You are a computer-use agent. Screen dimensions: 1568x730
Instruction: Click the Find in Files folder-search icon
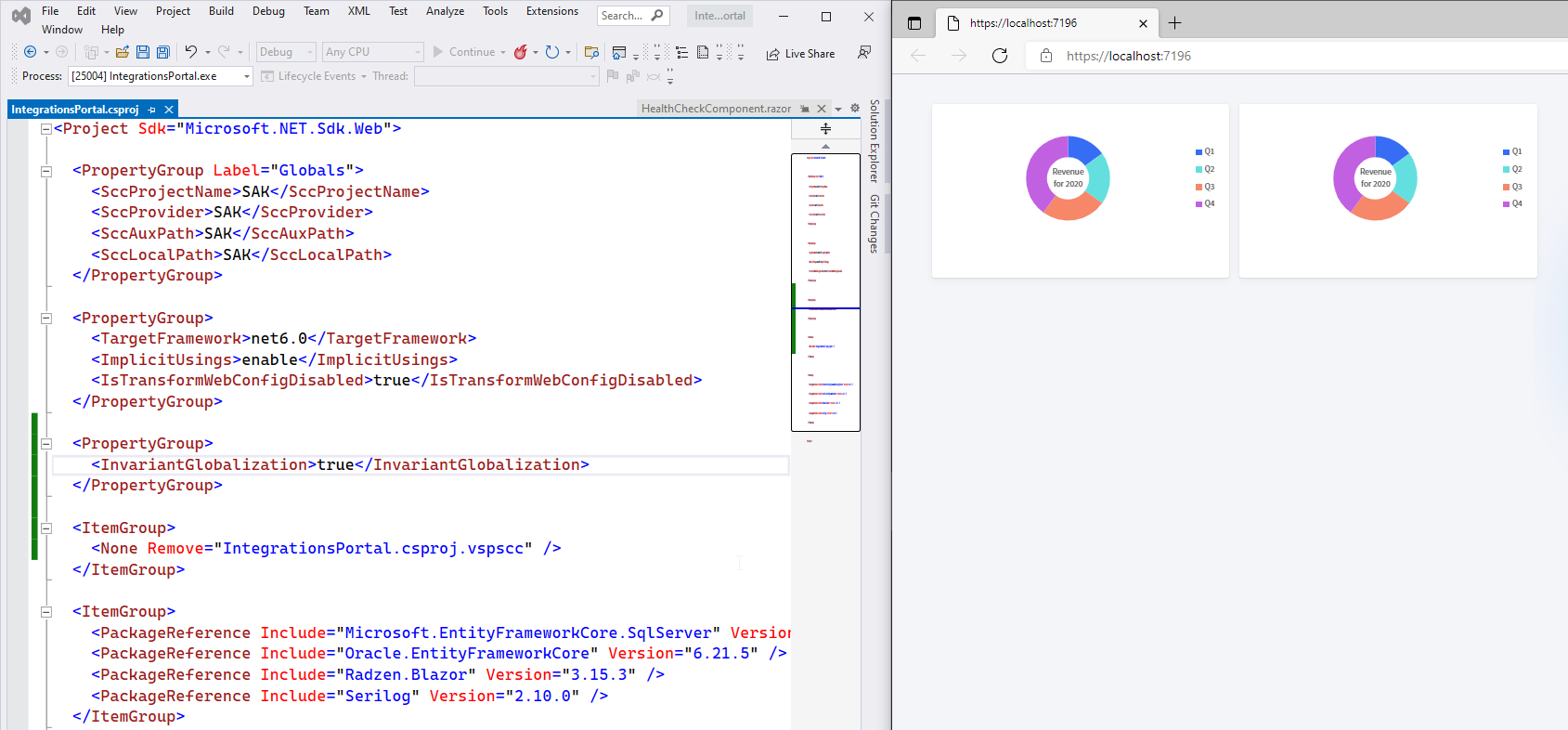click(591, 52)
